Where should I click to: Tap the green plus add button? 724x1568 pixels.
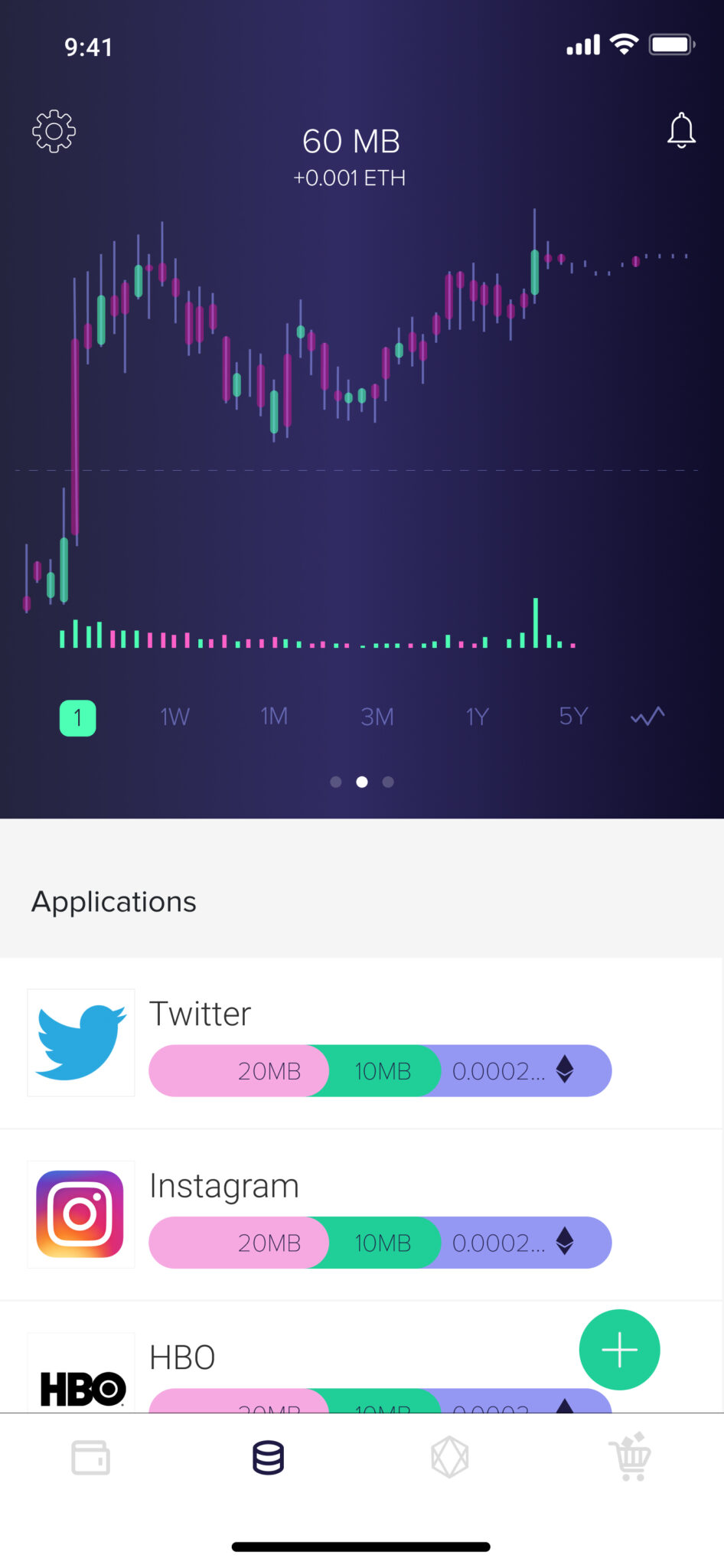coord(619,1350)
